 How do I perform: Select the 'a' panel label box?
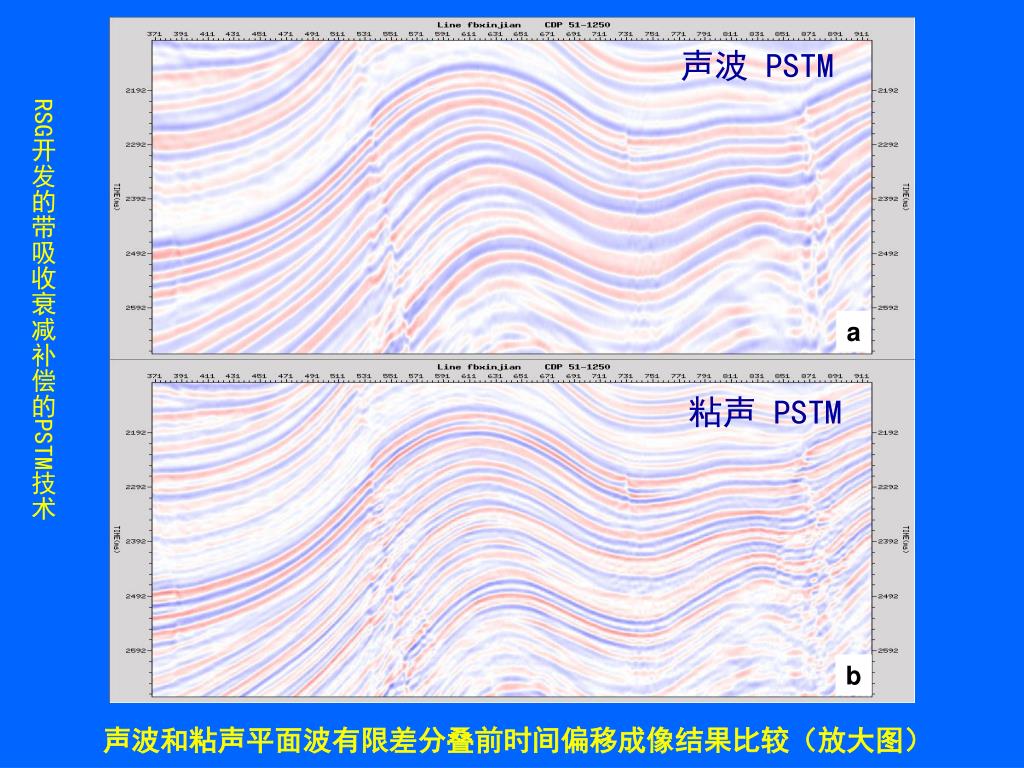pyautogui.click(x=853, y=333)
